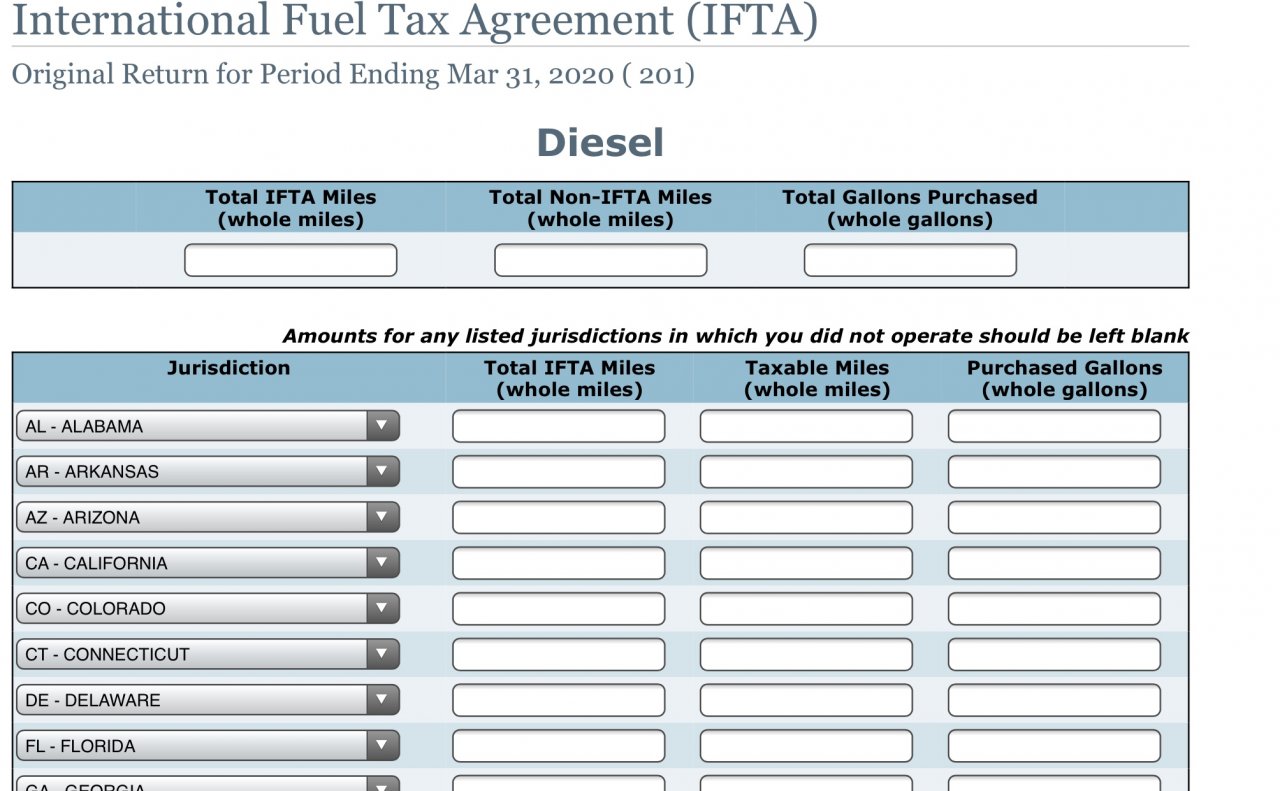
Task: Click California Total IFTA Miles field
Action: (x=558, y=563)
